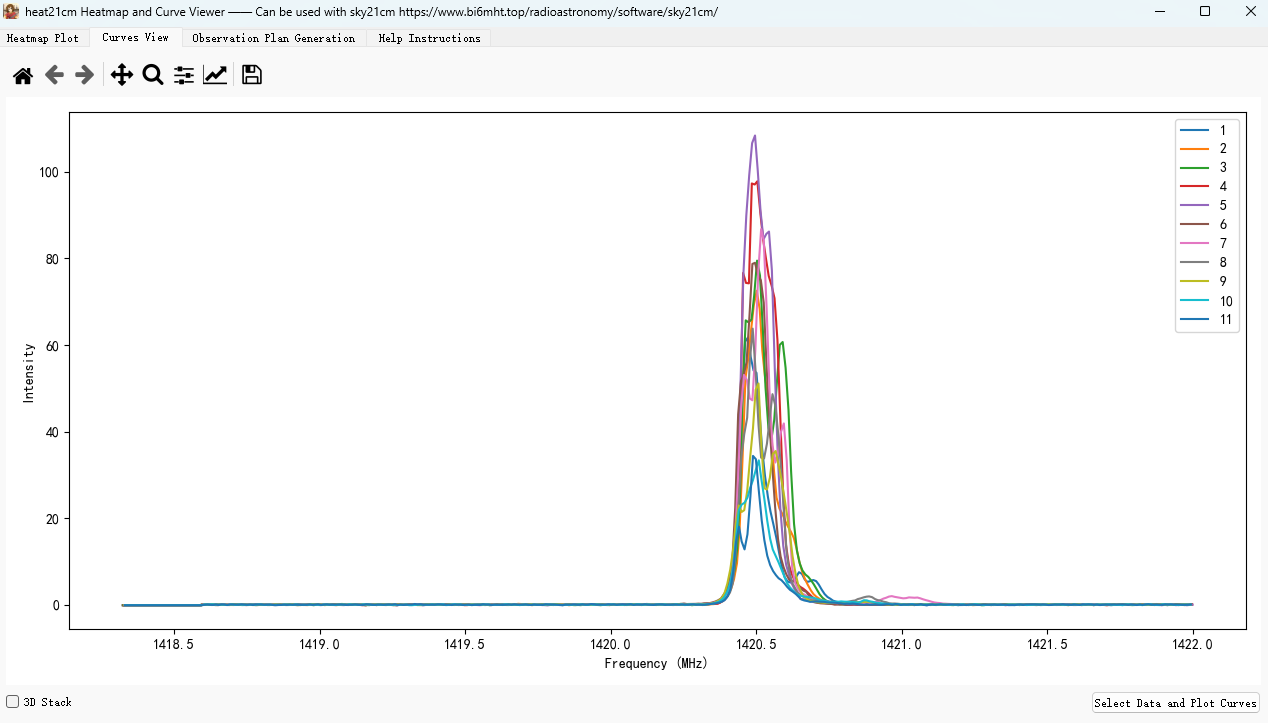Select the Zoom magnifier tool
This screenshot has width=1268, height=723.
(x=153, y=75)
